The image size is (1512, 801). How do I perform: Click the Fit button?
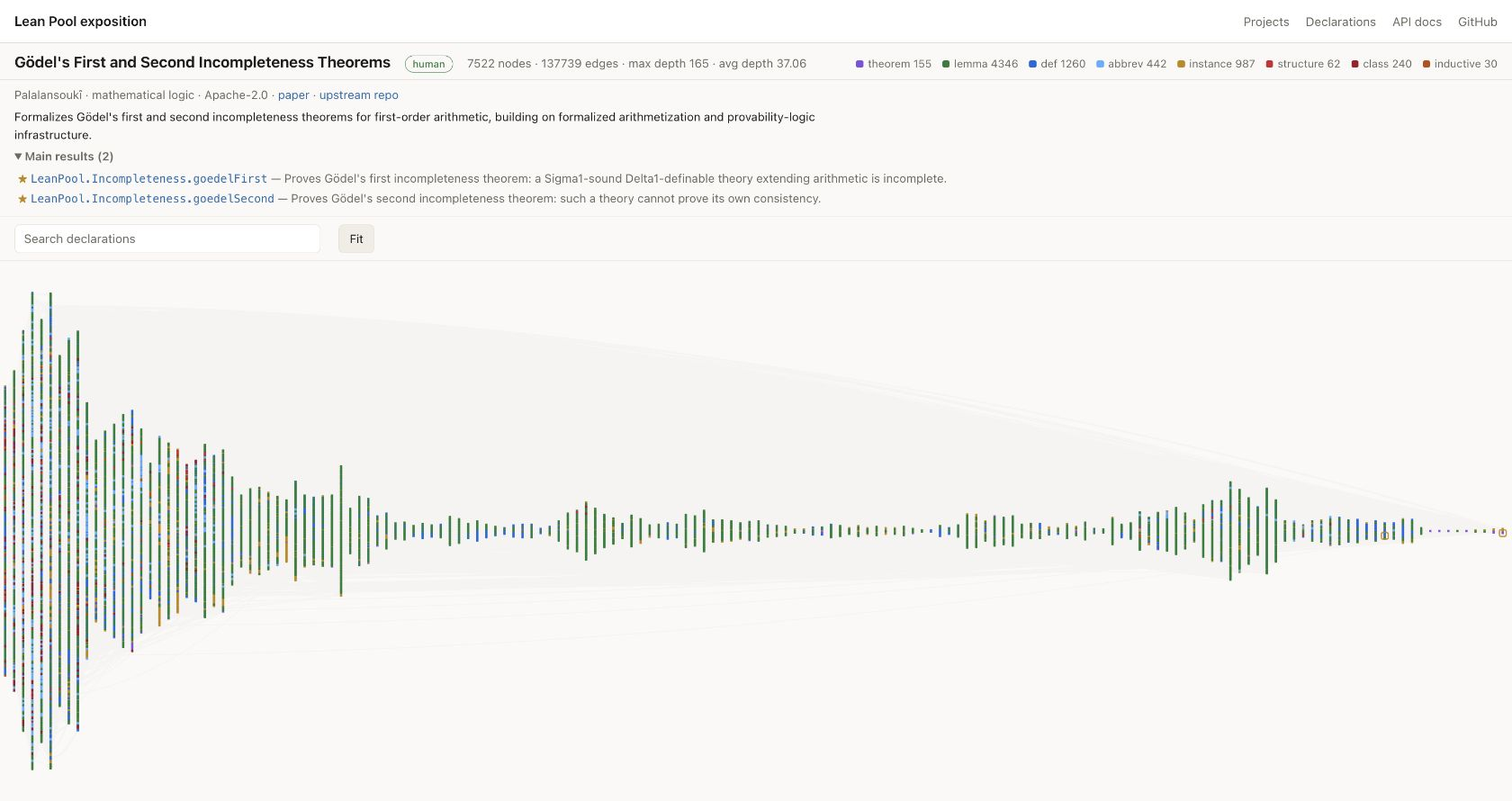click(x=356, y=238)
